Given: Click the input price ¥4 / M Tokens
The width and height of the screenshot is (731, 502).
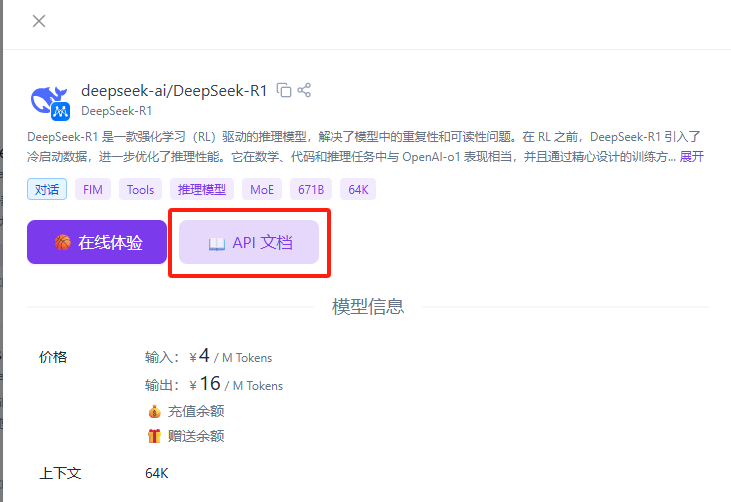Looking at the screenshot, I should (x=231, y=357).
